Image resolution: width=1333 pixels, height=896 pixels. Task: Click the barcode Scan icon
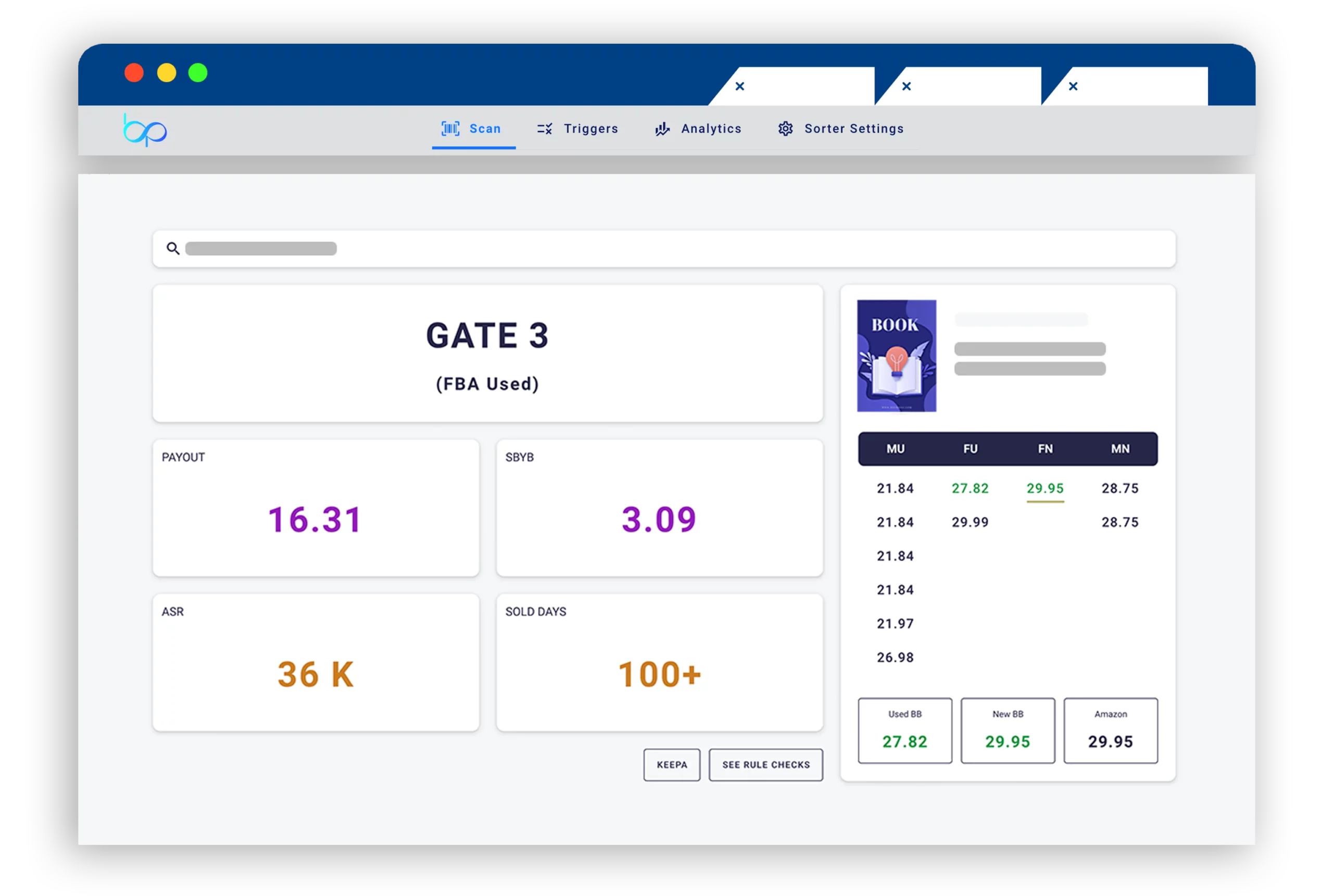pos(450,129)
